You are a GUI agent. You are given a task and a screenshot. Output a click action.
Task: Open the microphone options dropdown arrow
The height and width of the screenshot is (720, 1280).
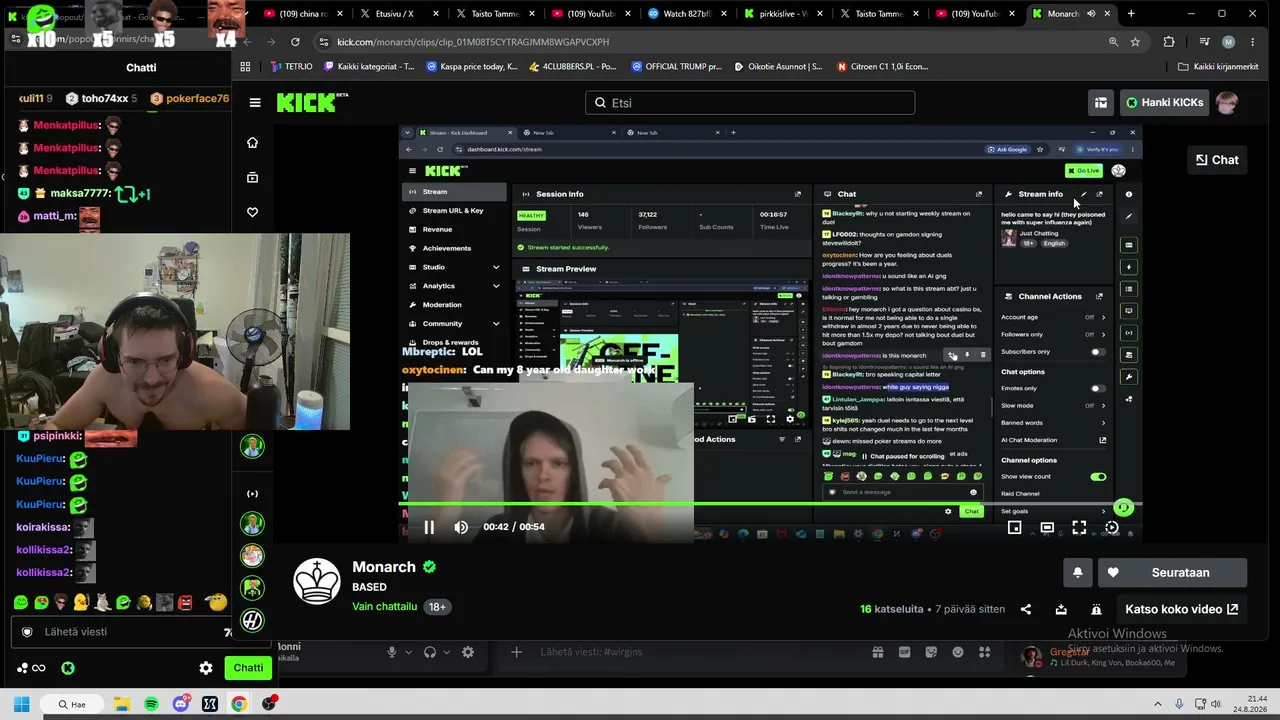(408, 653)
